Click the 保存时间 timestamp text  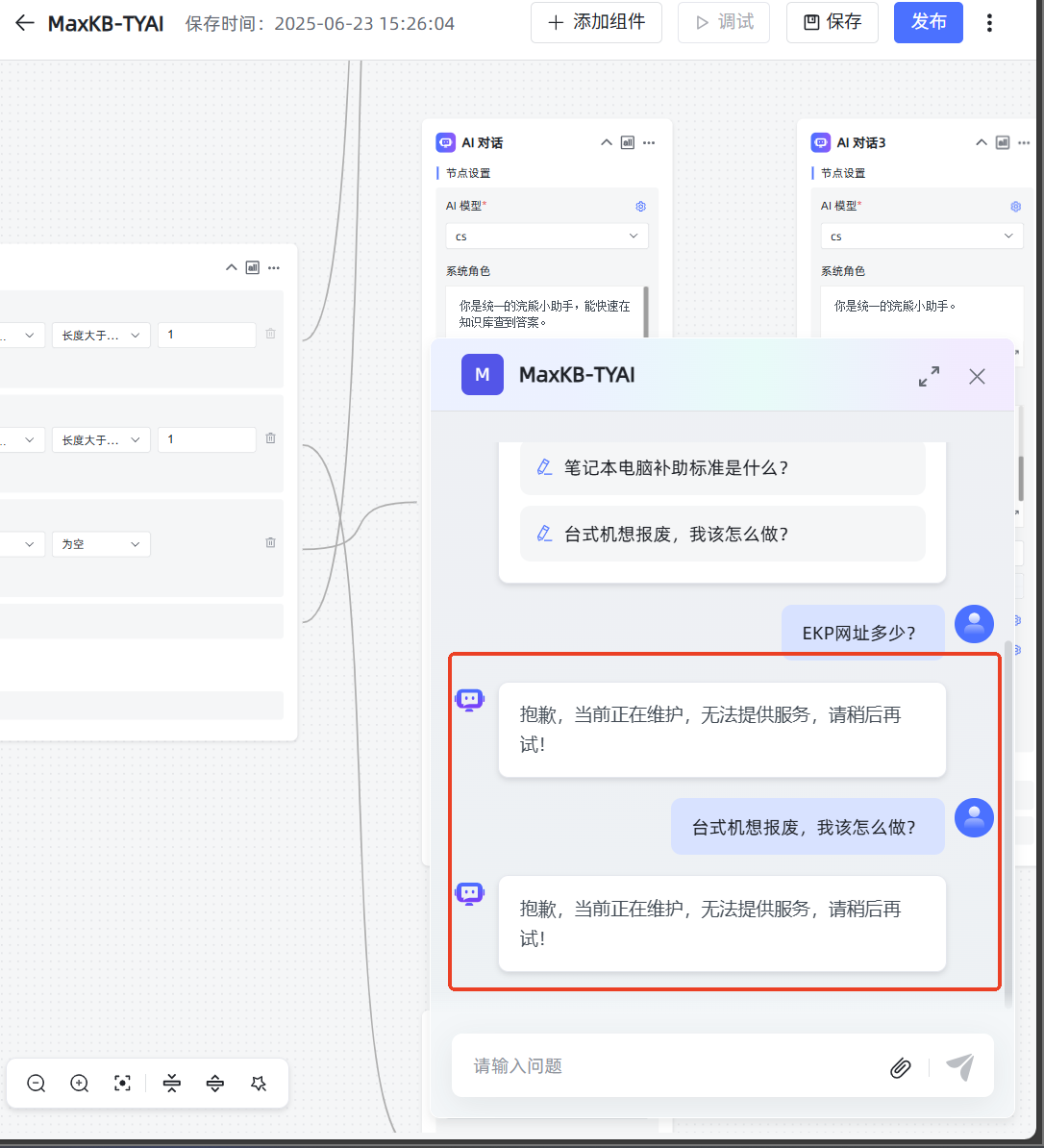[320, 24]
